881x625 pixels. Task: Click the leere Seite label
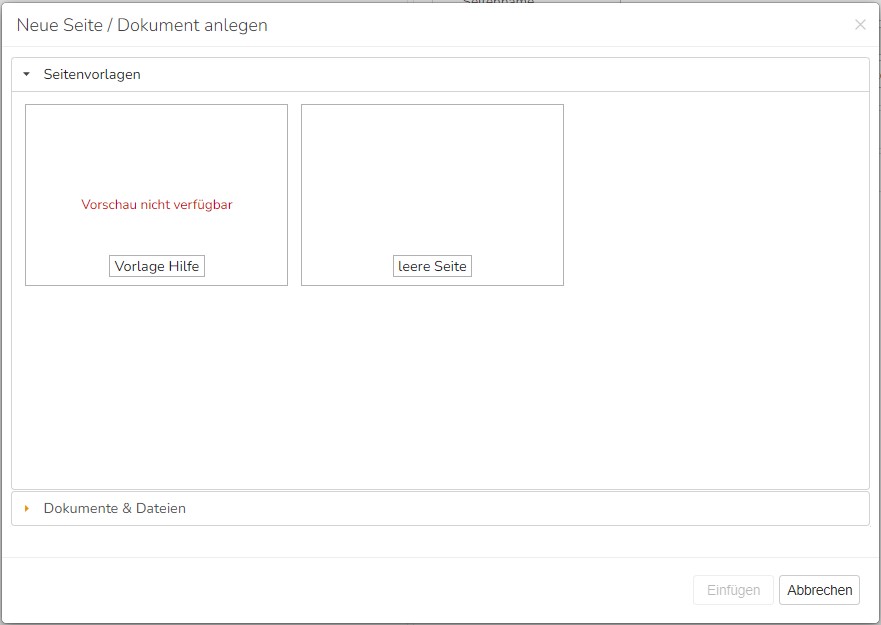click(x=432, y=266)
